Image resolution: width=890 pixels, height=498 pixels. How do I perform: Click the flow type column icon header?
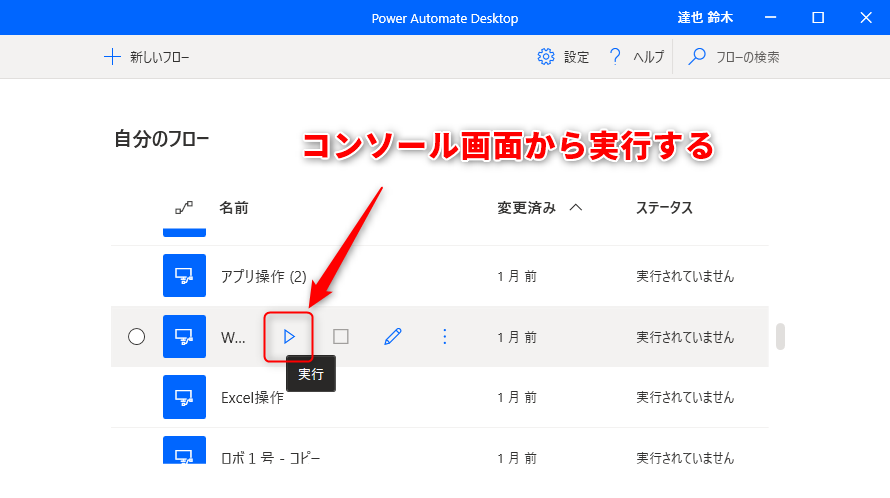[x=184, y=208]
